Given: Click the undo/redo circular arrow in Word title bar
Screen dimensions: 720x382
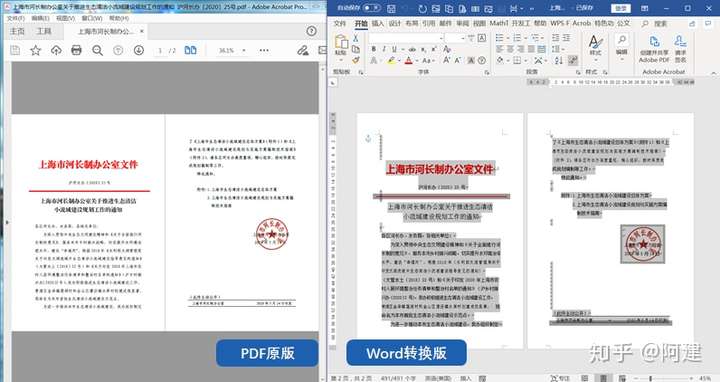Looking at the screenshot, I should click(422, 8).
